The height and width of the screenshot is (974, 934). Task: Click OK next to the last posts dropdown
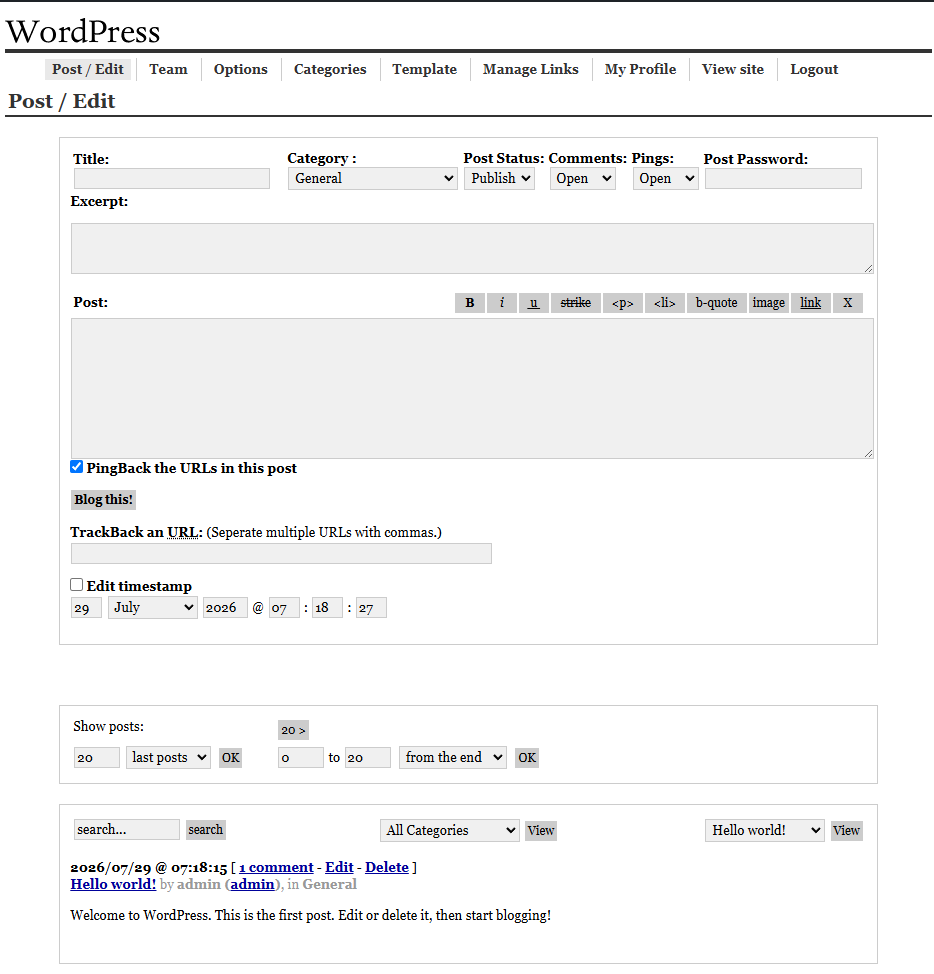tap(230, 758)
